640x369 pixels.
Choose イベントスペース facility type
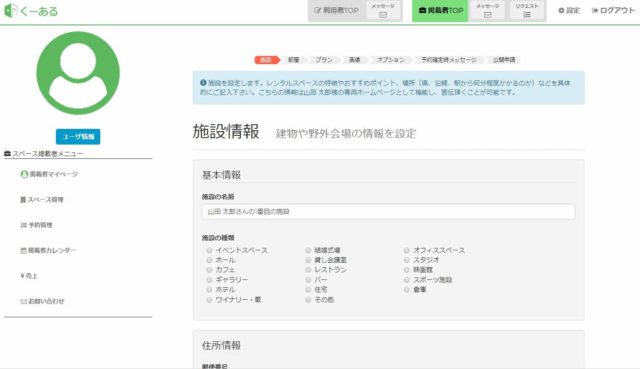pyautogui.click(x=209, y=250)
